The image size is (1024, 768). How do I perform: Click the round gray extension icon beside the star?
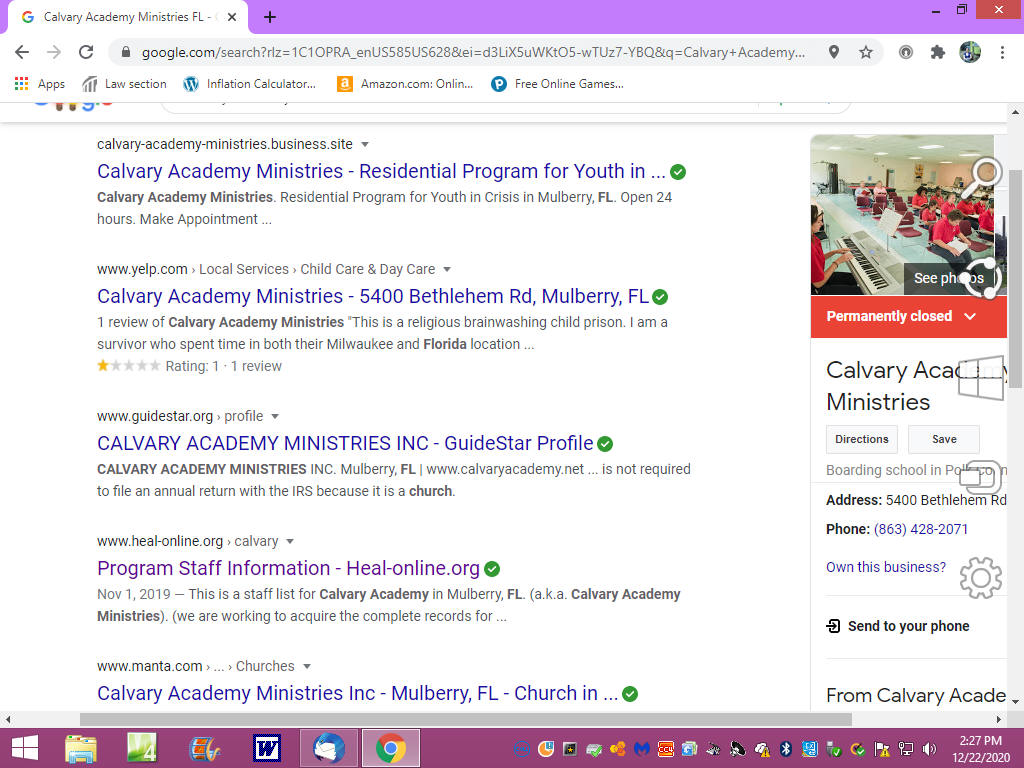[x=906, y=52]
